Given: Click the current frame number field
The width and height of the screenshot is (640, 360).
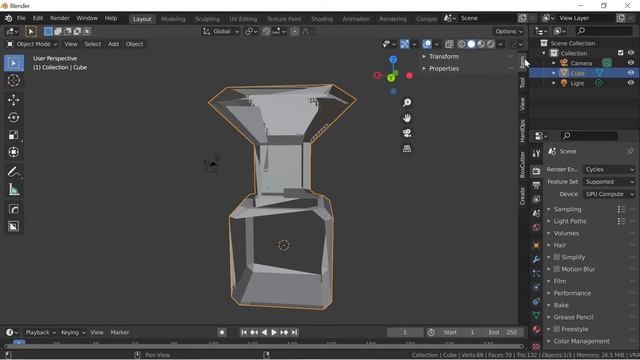Looking at the screenshot, I should pos(405,332).
